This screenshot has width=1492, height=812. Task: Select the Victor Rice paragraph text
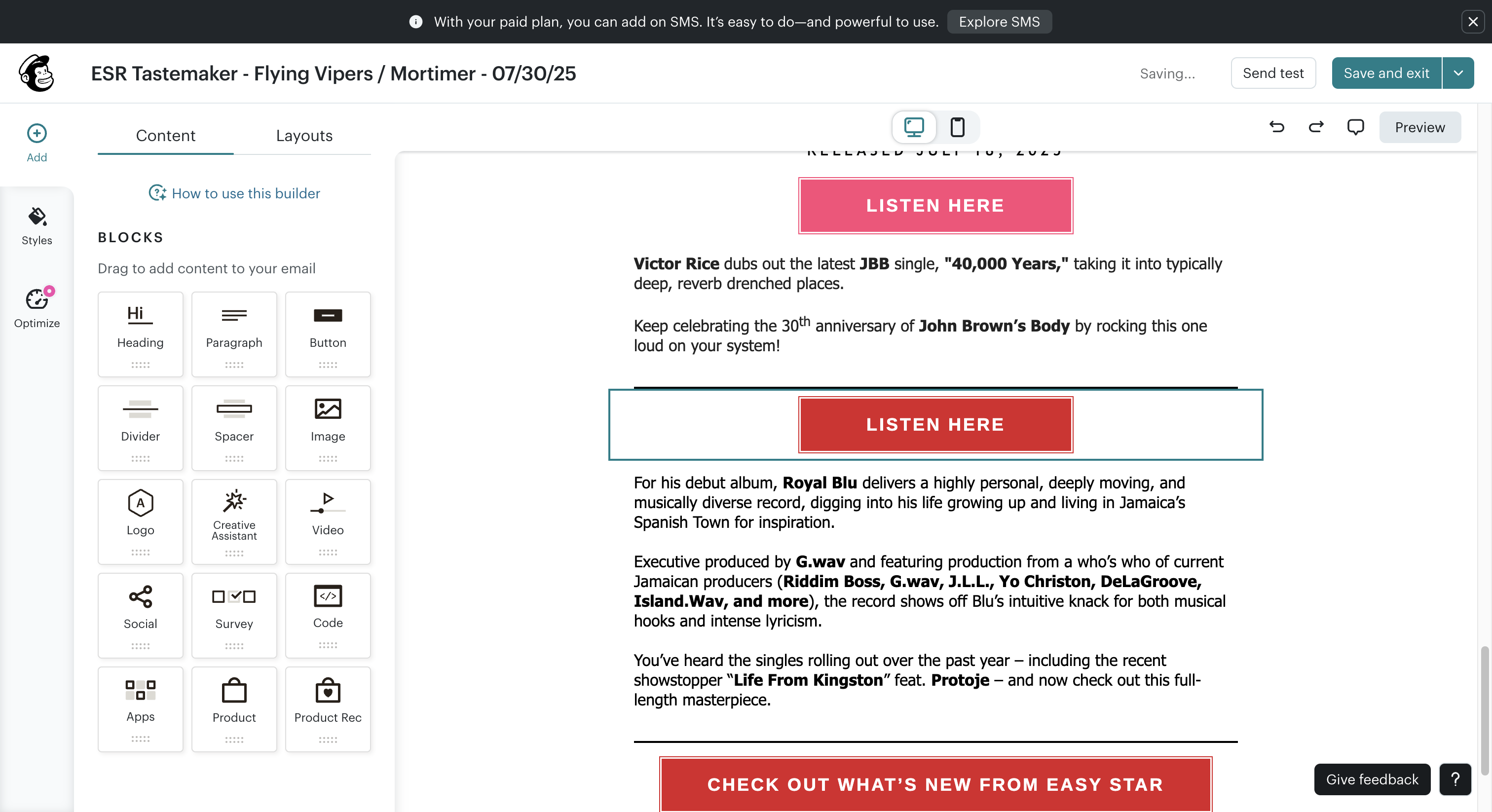[928, 273]
